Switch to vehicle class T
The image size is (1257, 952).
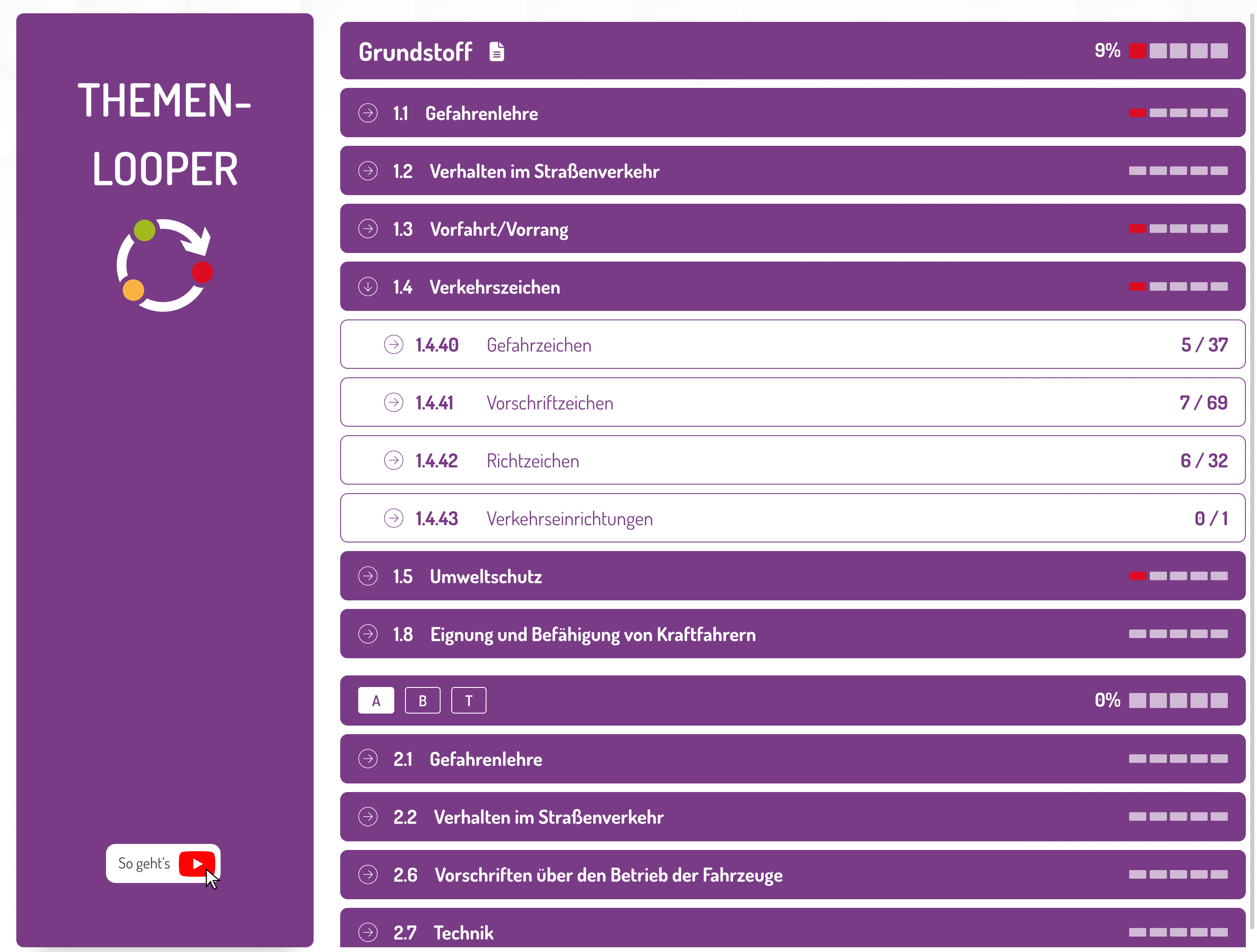point(468,700)
